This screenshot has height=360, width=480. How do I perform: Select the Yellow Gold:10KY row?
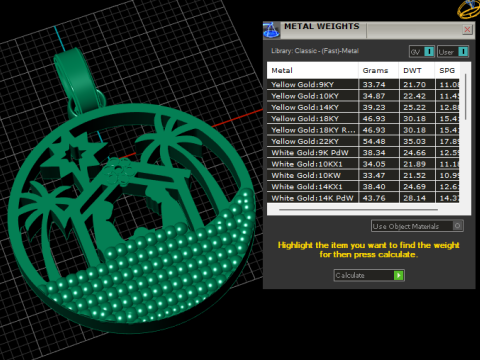click(x=363, y=96)
